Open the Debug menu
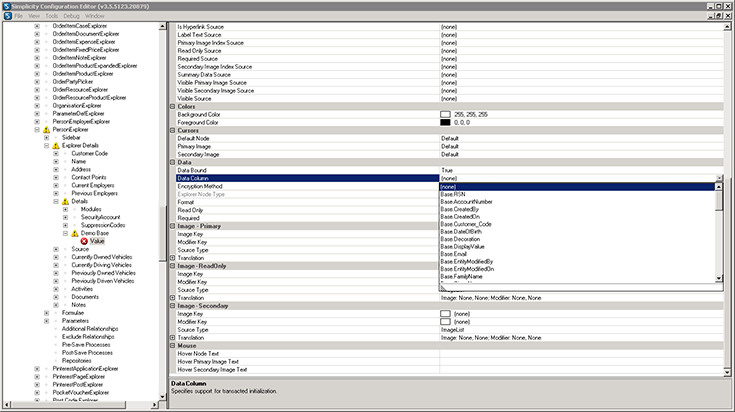The image size is (735, 412). click(71, 16)
